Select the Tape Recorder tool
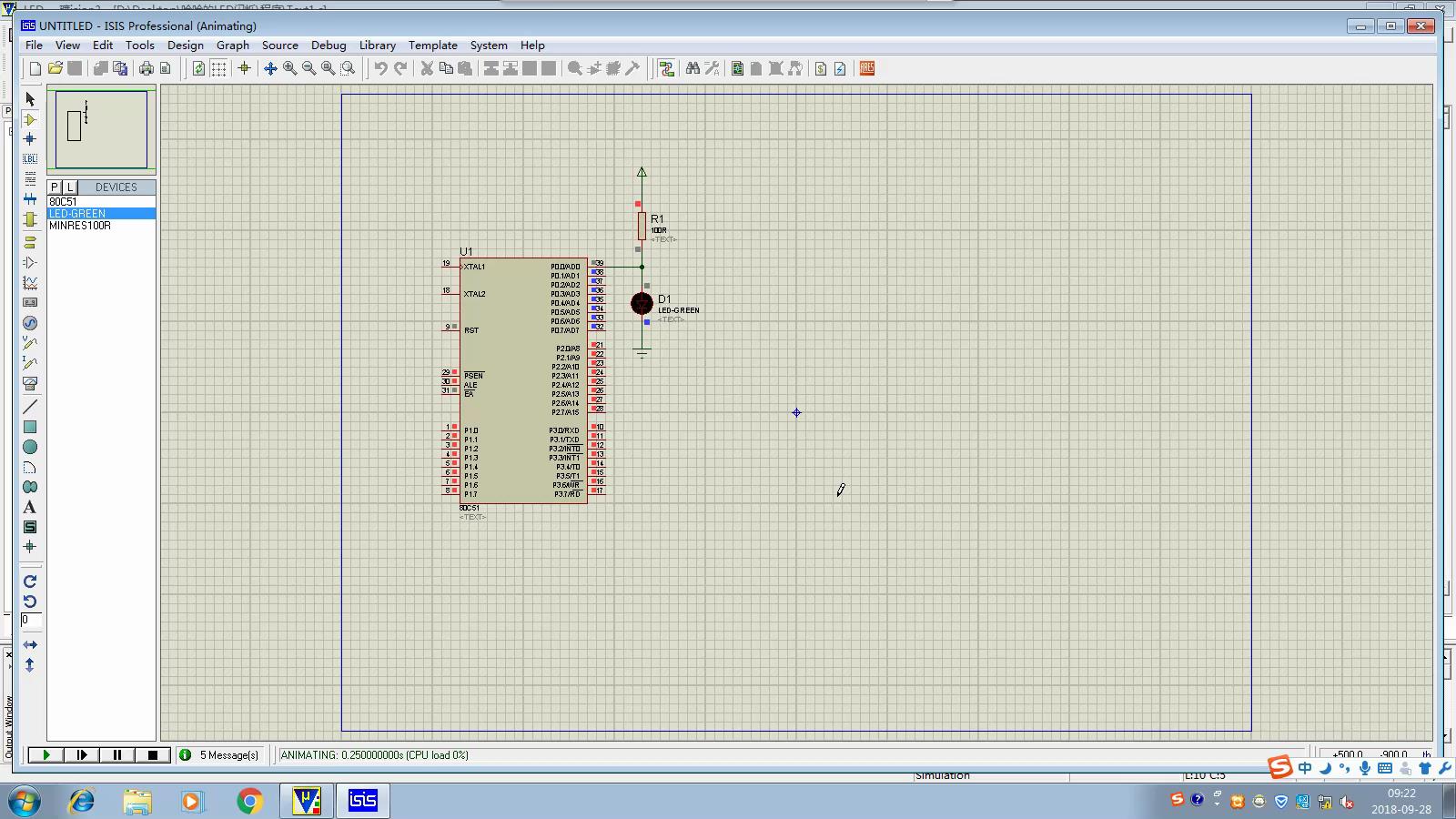This screenshot has height=819, width=1456. 30,303
